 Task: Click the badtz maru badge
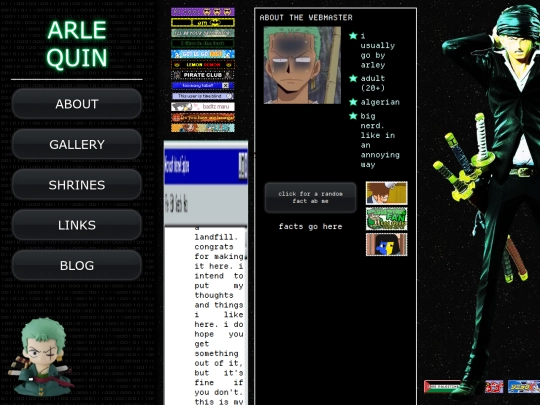tap(203, 107)
